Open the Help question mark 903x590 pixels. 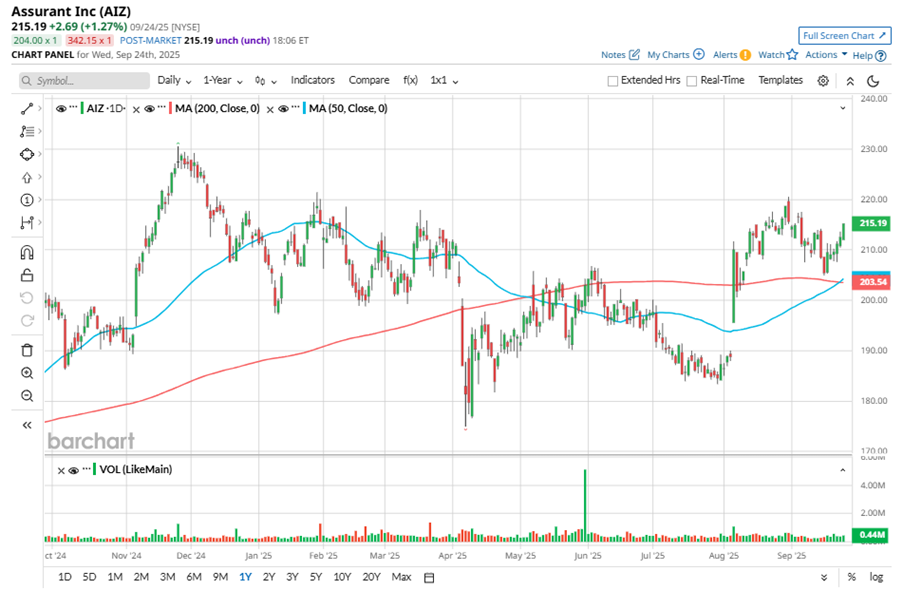coord(881,56)
